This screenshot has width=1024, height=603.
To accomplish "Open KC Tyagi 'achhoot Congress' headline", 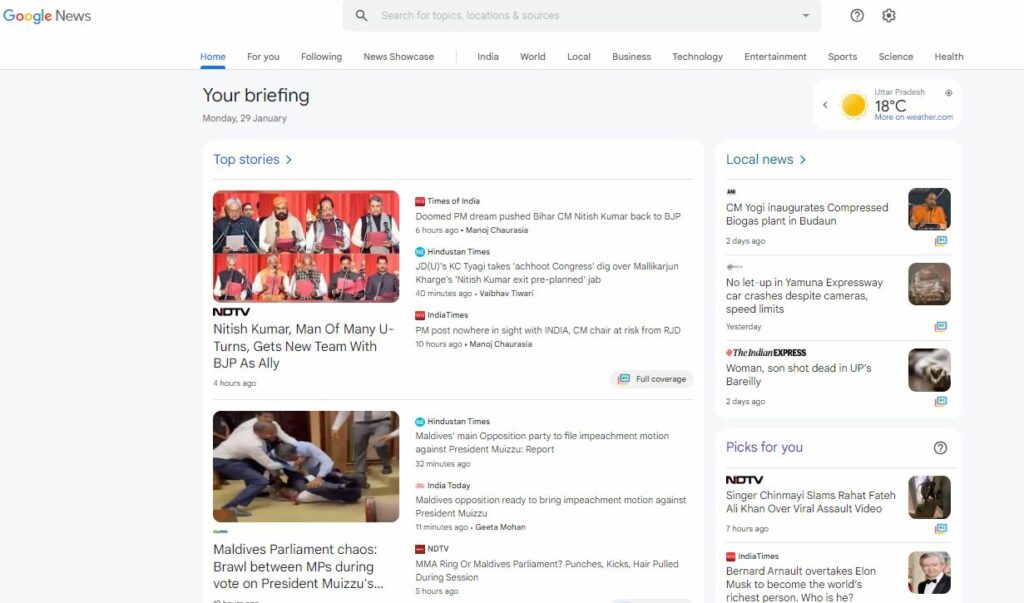I will point(547,273).
